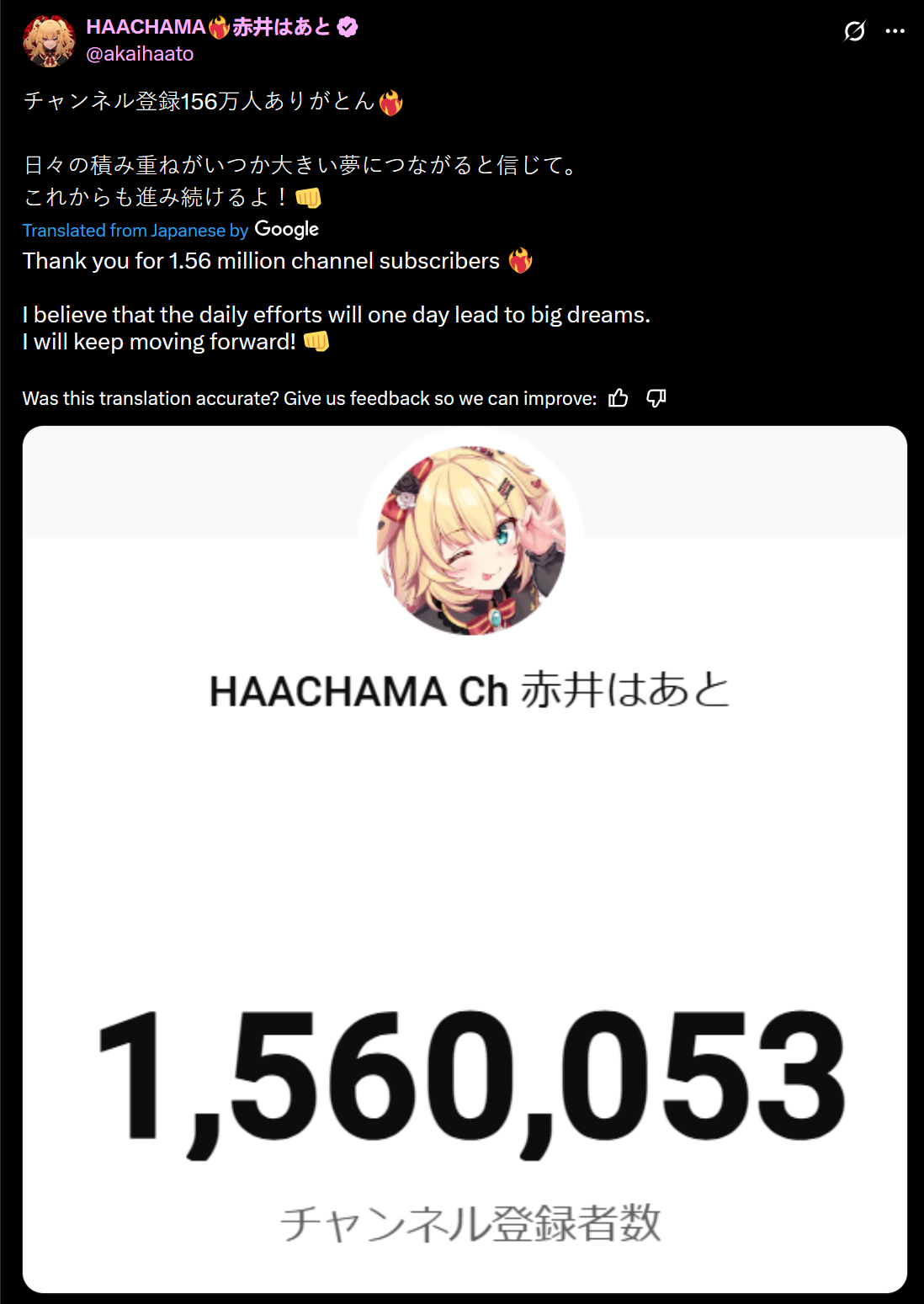Give thumbs down on translation accuracy
The height and width of the screenshot is (1304, 924).
(656, 398)
